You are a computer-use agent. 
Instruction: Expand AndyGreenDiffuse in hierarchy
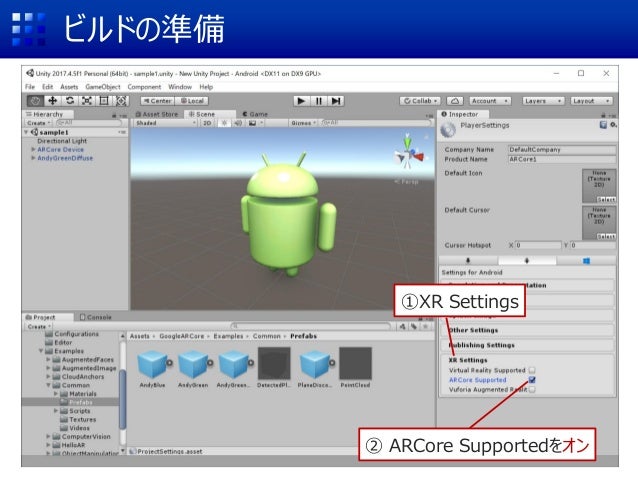[33, 158]
